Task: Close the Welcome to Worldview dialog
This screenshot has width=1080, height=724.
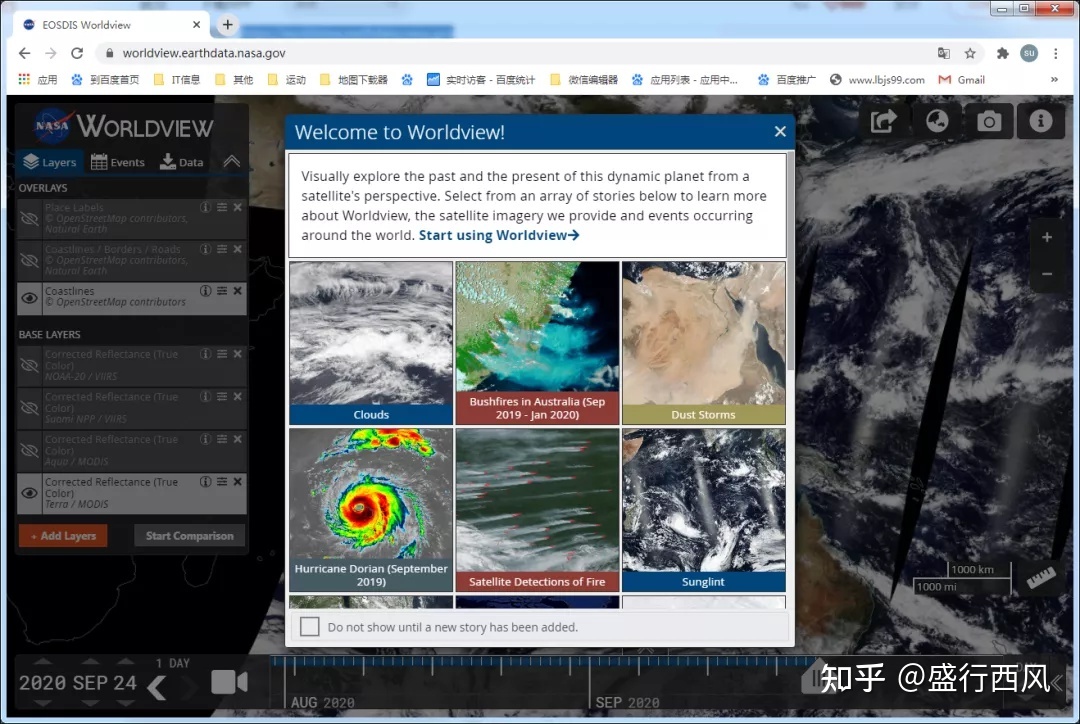Action: click(x=780, y=131)
